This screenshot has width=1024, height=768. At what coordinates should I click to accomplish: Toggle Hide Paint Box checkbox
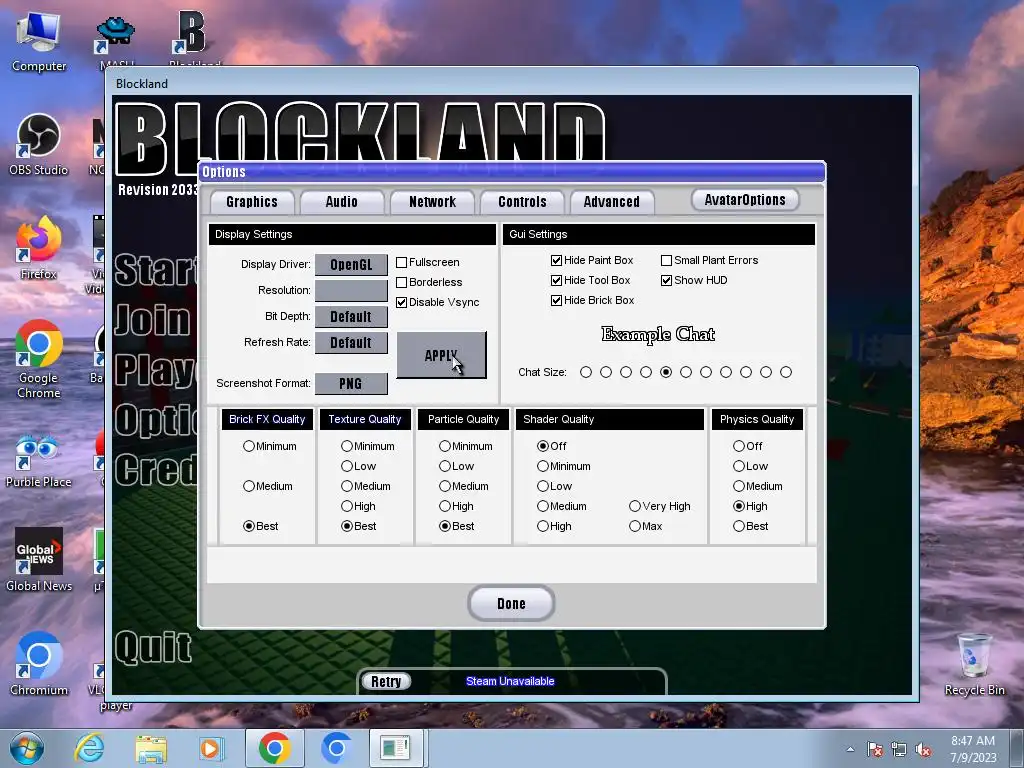(x=556, y=261)
